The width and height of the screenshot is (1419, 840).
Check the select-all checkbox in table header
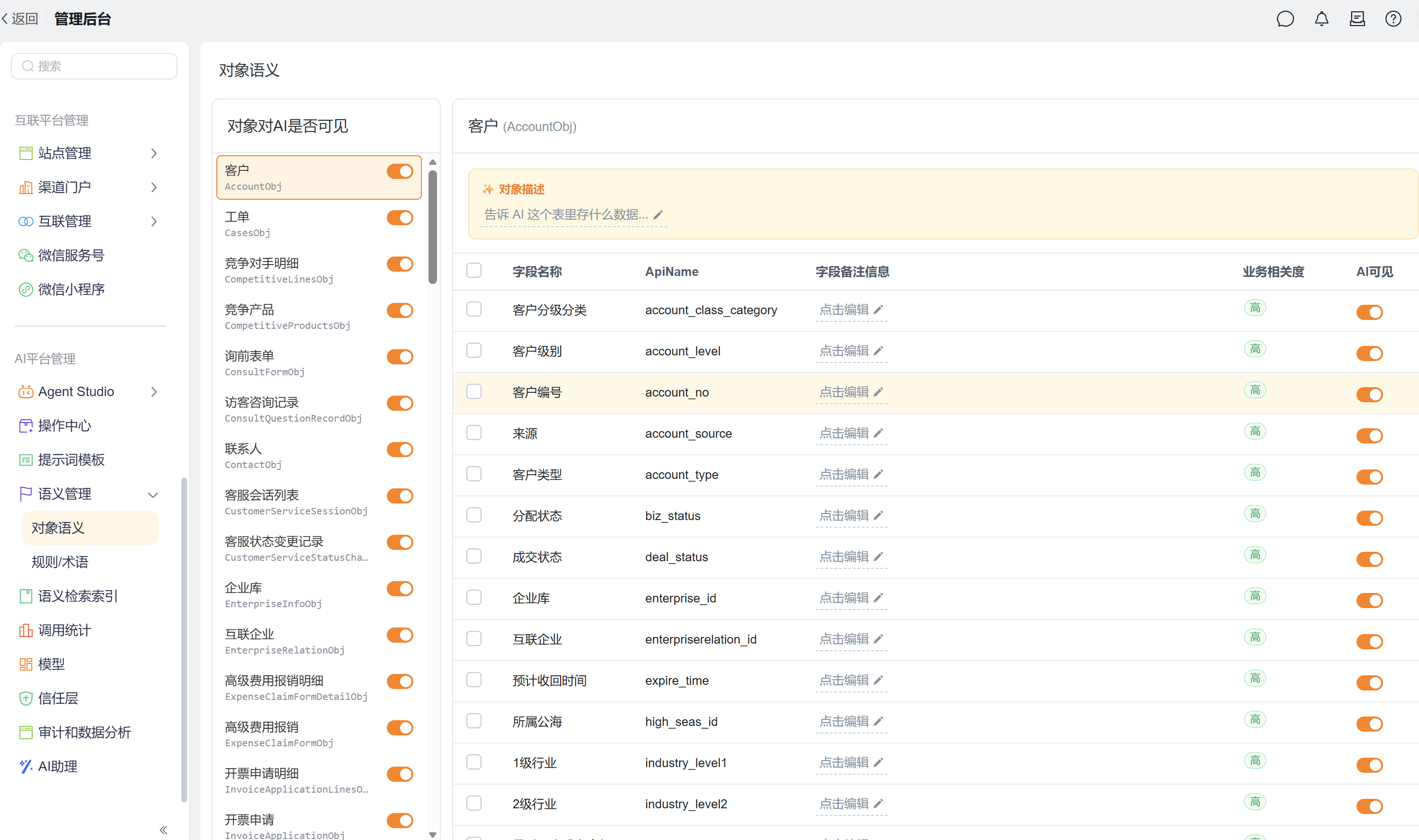pyautogui.click(x=474, y=271)
